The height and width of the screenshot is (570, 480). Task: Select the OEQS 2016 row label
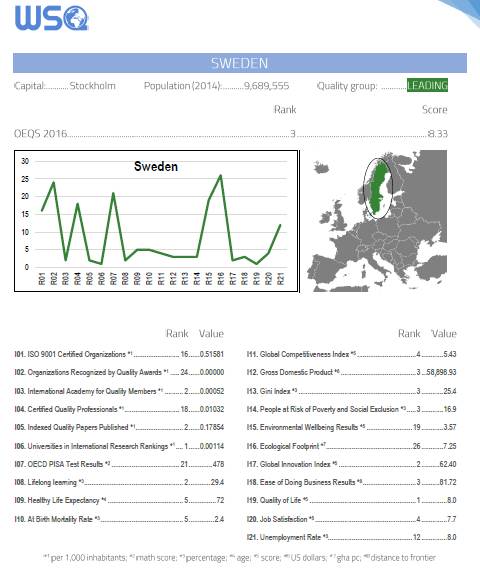tap(41, 134)
